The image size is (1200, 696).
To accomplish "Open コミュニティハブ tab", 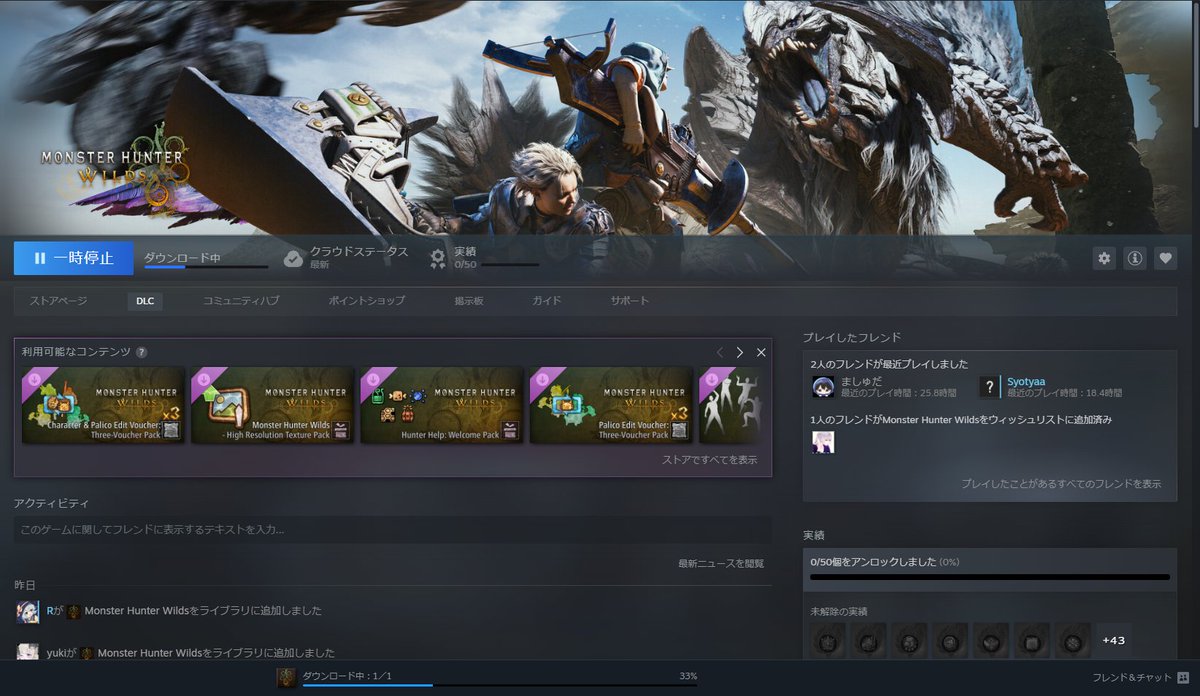I will tap(241, 301).
